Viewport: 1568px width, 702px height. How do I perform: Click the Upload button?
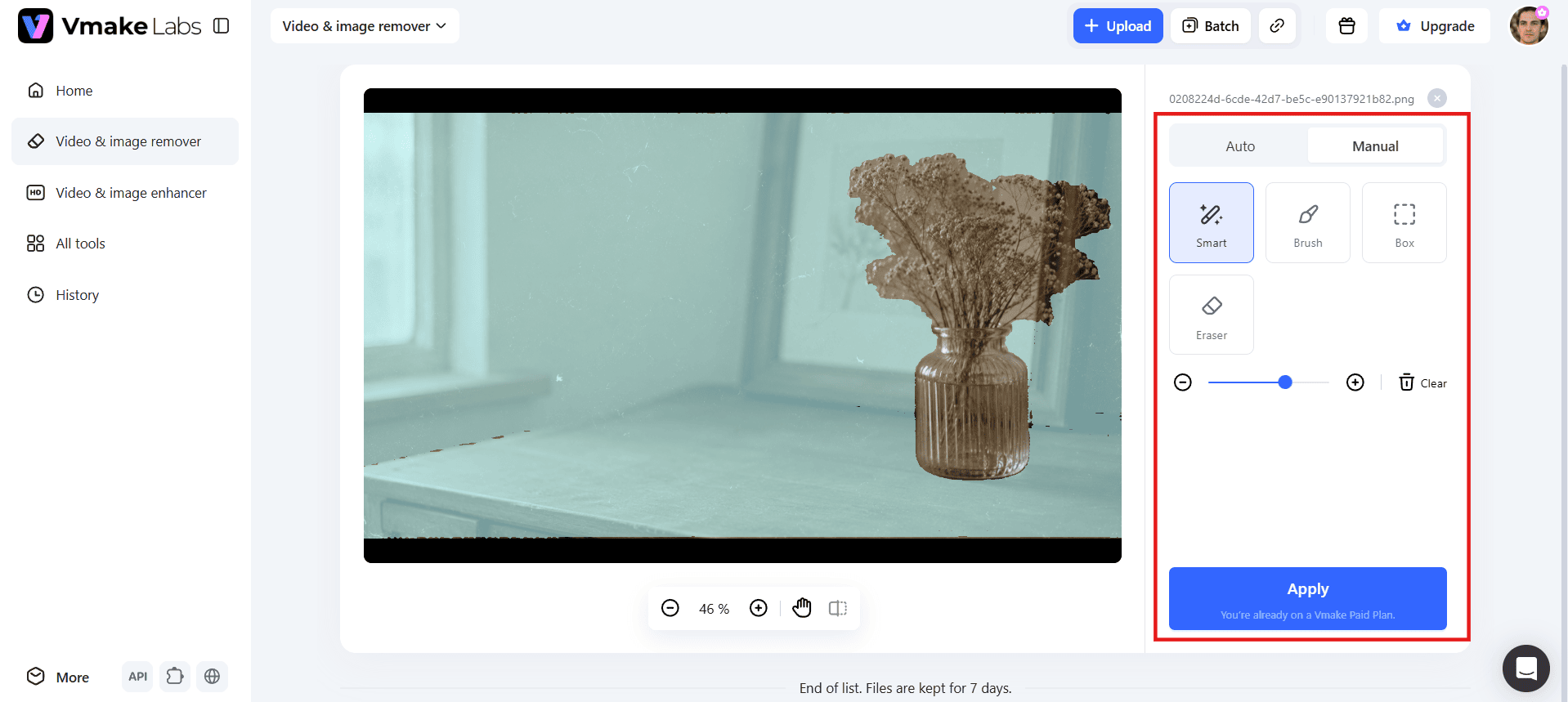pyautogui.click(x=1118, y=26)
